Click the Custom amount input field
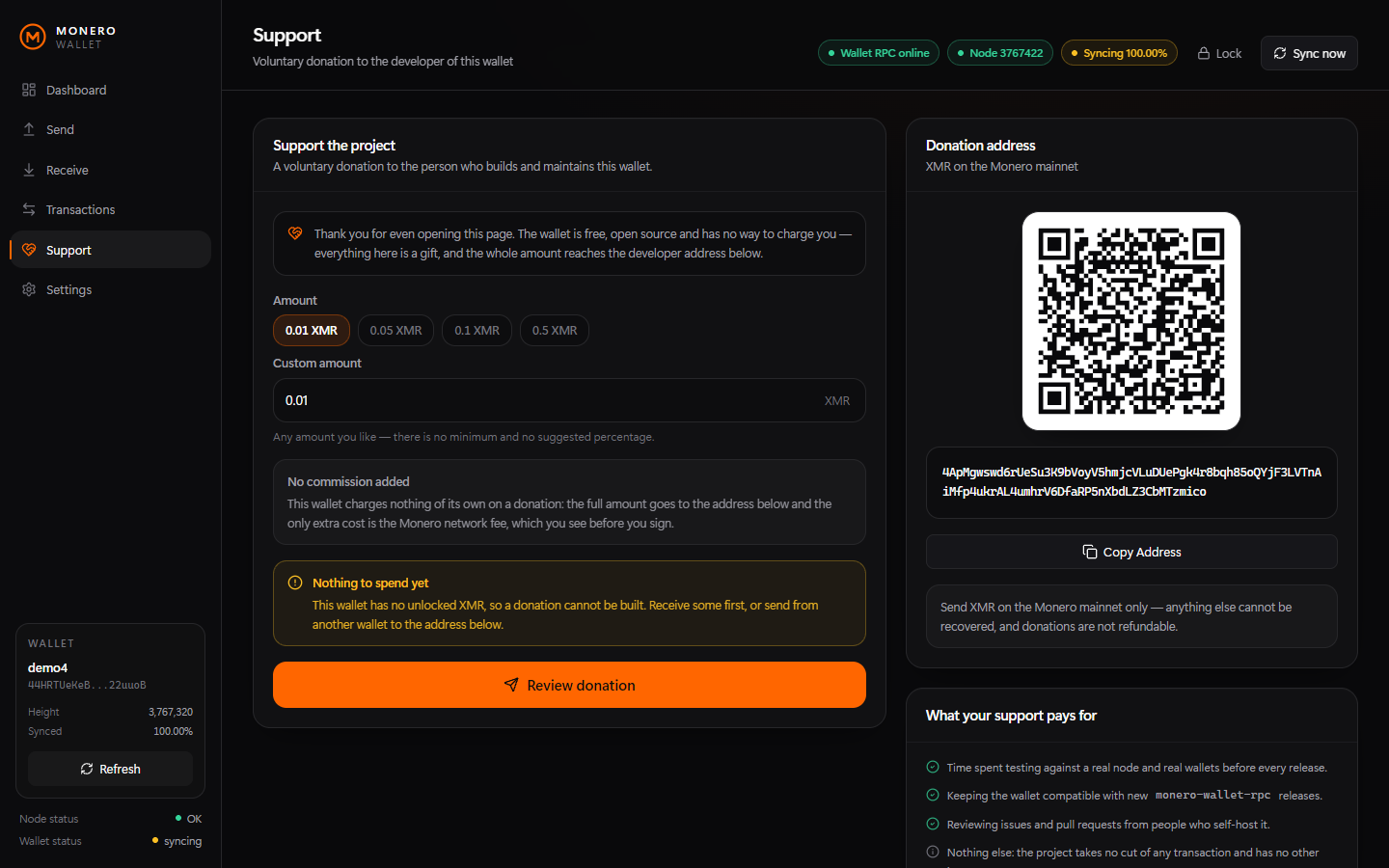 [569, 400]
